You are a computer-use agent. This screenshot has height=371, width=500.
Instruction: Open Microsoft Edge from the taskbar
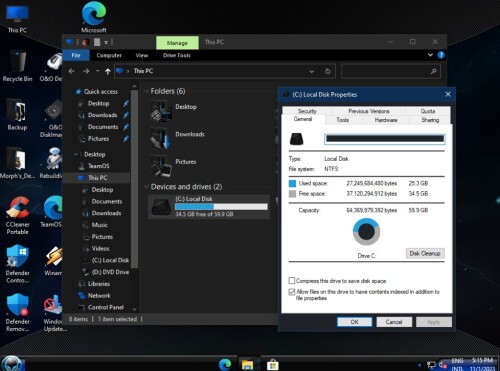click(225, 364)
